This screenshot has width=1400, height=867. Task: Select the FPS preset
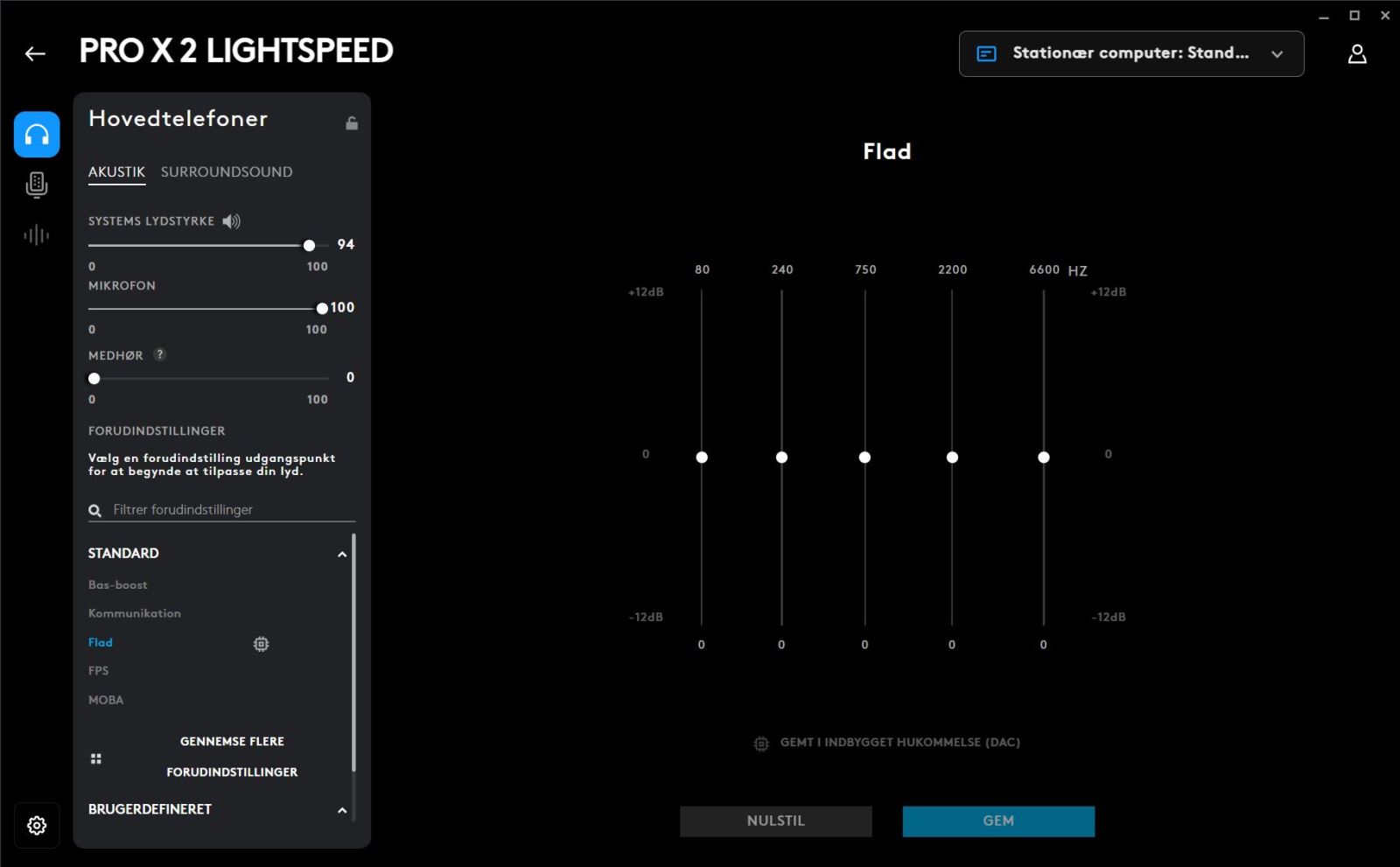[99, 671]
